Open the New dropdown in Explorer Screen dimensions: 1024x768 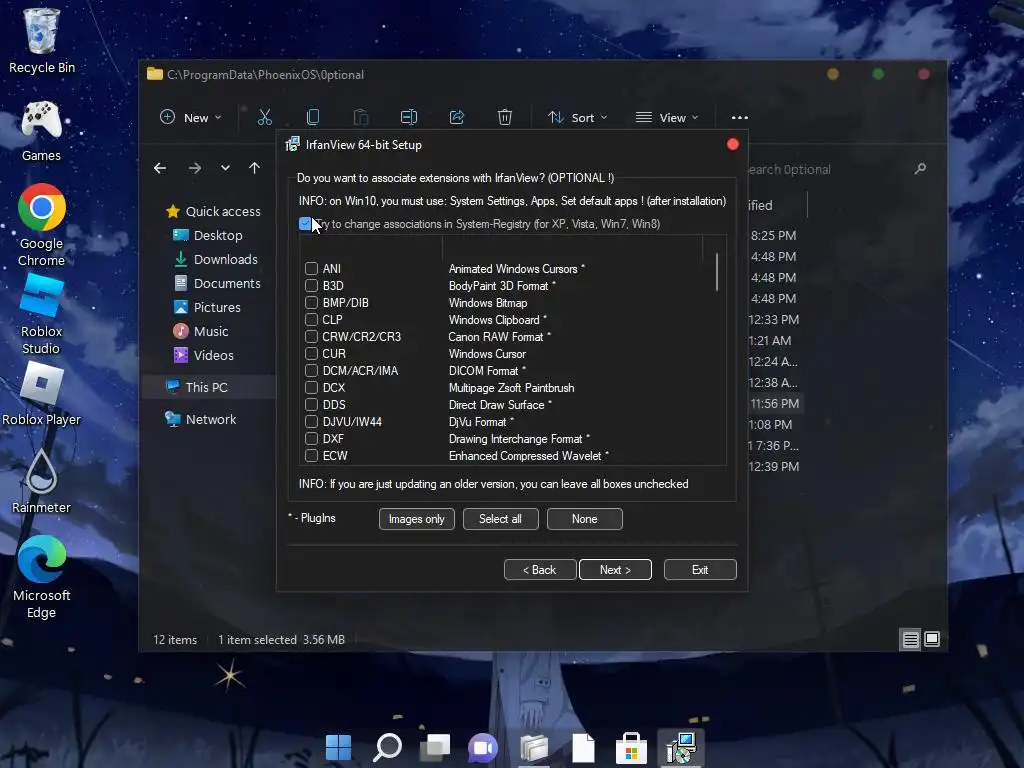[191, 118]
